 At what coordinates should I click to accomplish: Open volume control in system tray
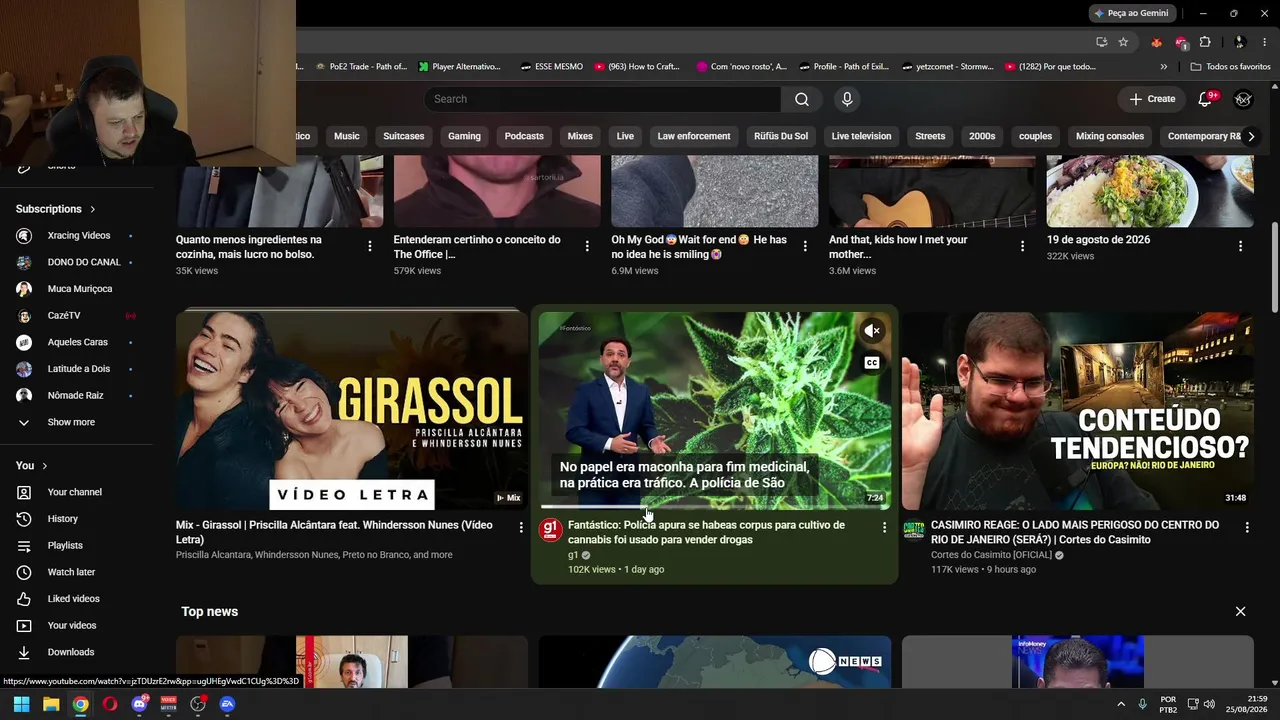point(1209,704)
